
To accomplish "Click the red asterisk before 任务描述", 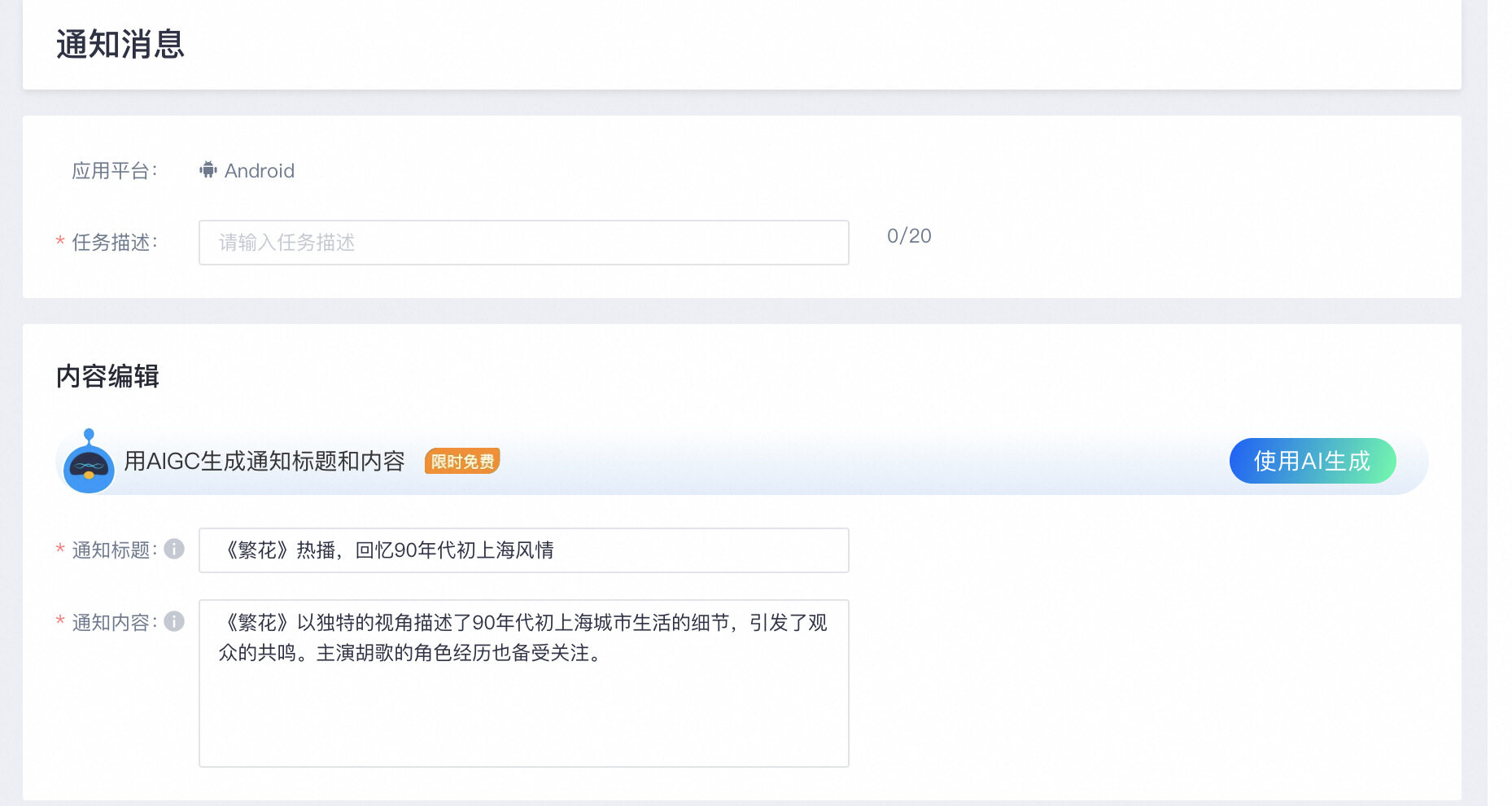I will point(60,242).
